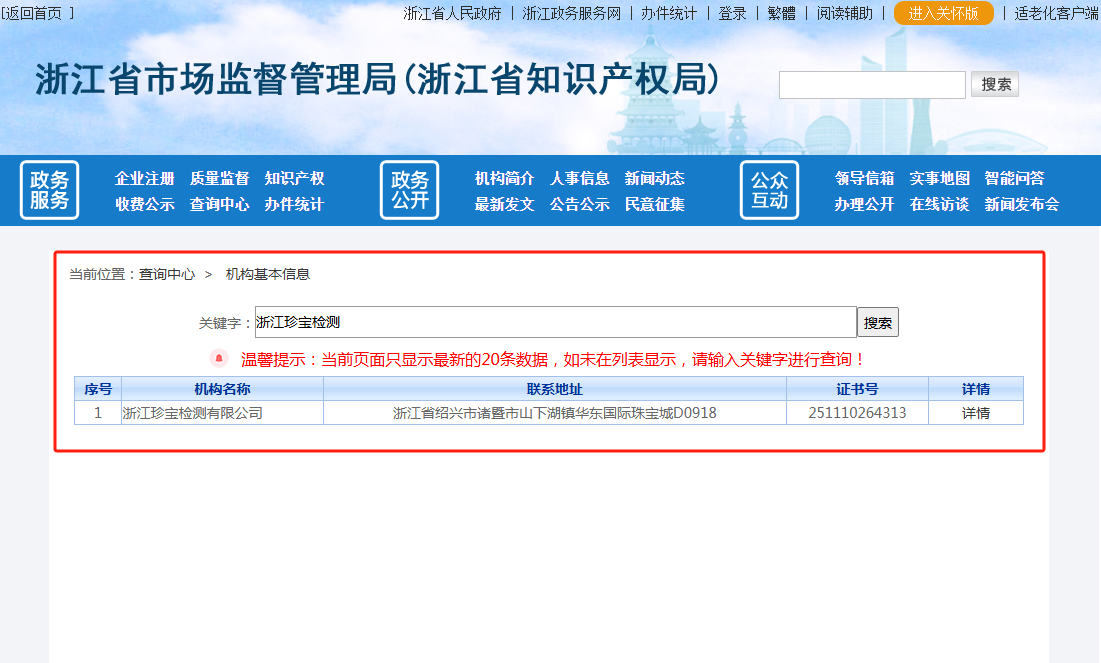Image resolution: width=1101 pixels, height=663 pixels.
Task: Click the 序号 column header
Action: coord(98,389)
